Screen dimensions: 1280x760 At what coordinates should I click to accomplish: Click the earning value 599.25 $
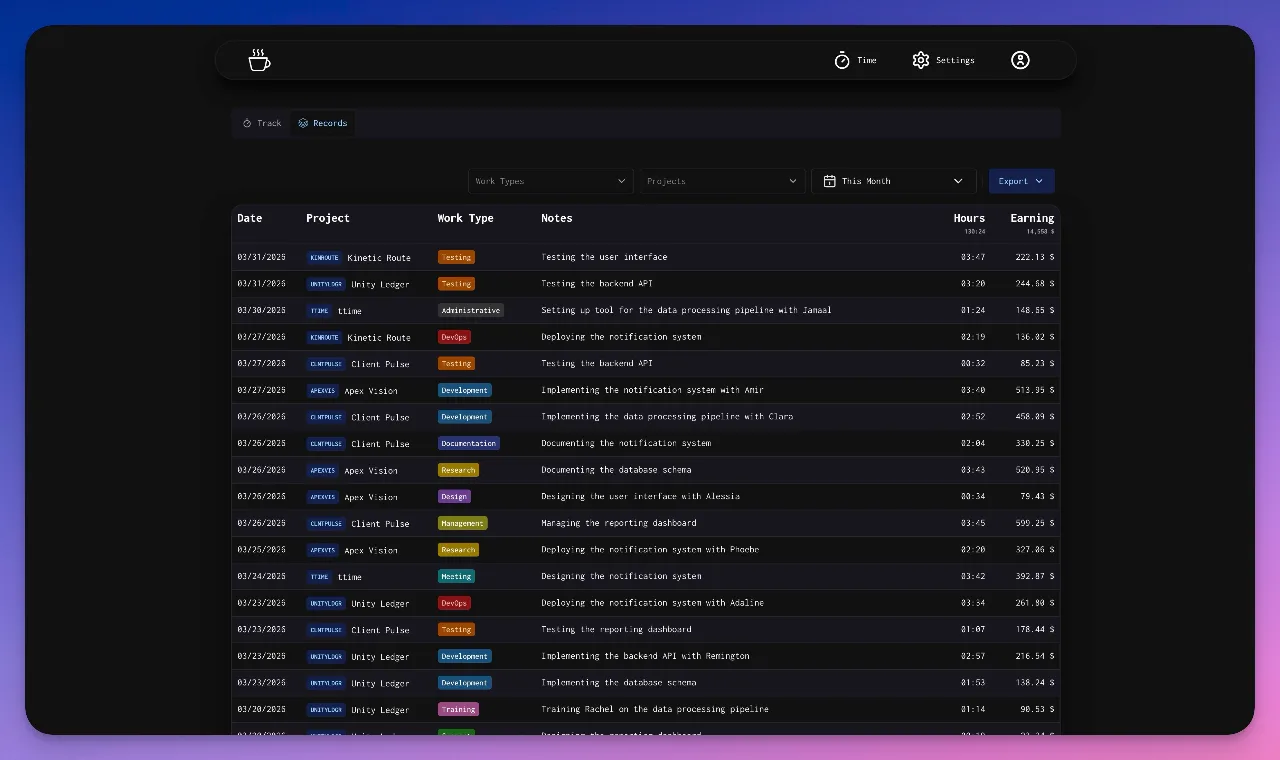[x=1036, y=523]
